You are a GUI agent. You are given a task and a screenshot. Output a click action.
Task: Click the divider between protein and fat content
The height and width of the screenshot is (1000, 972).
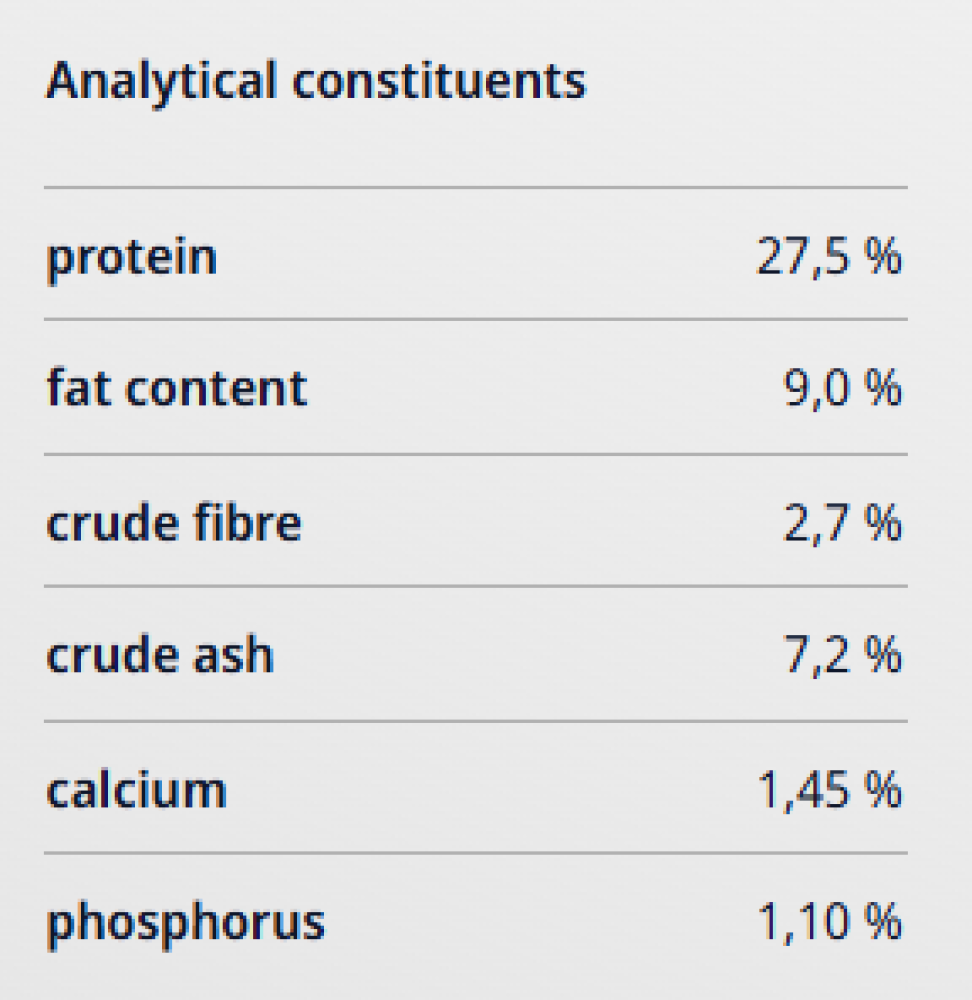coord(476,320)
